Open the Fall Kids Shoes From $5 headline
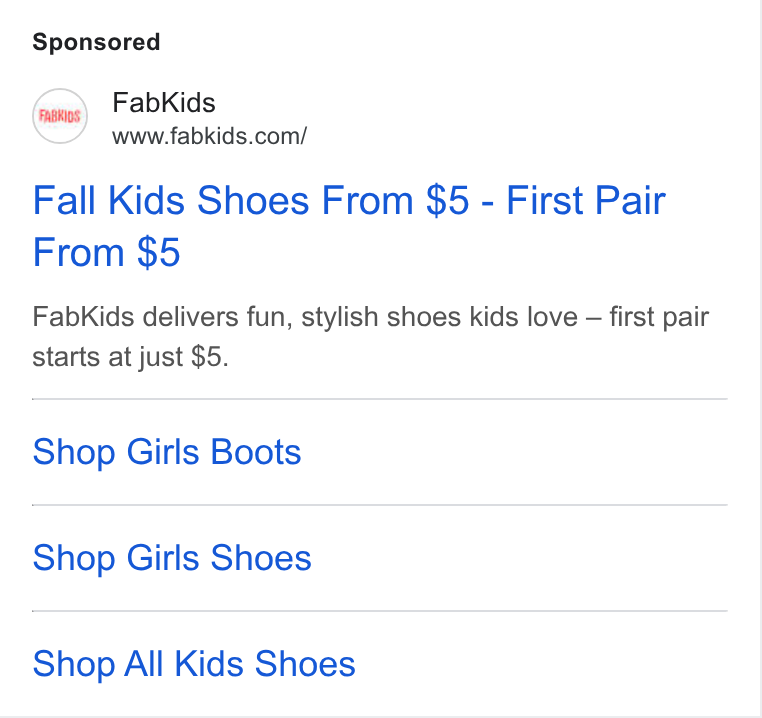 (349, 226)
